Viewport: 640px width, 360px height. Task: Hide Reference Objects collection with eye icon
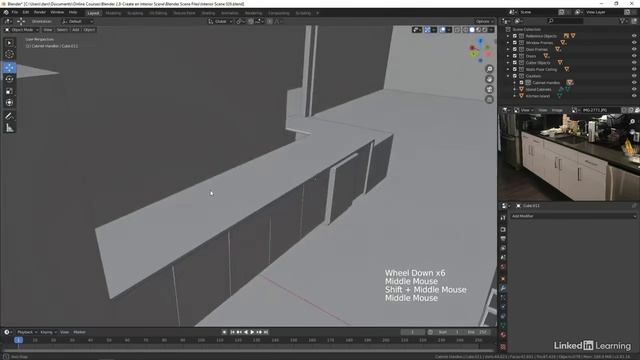coord(634,36)
